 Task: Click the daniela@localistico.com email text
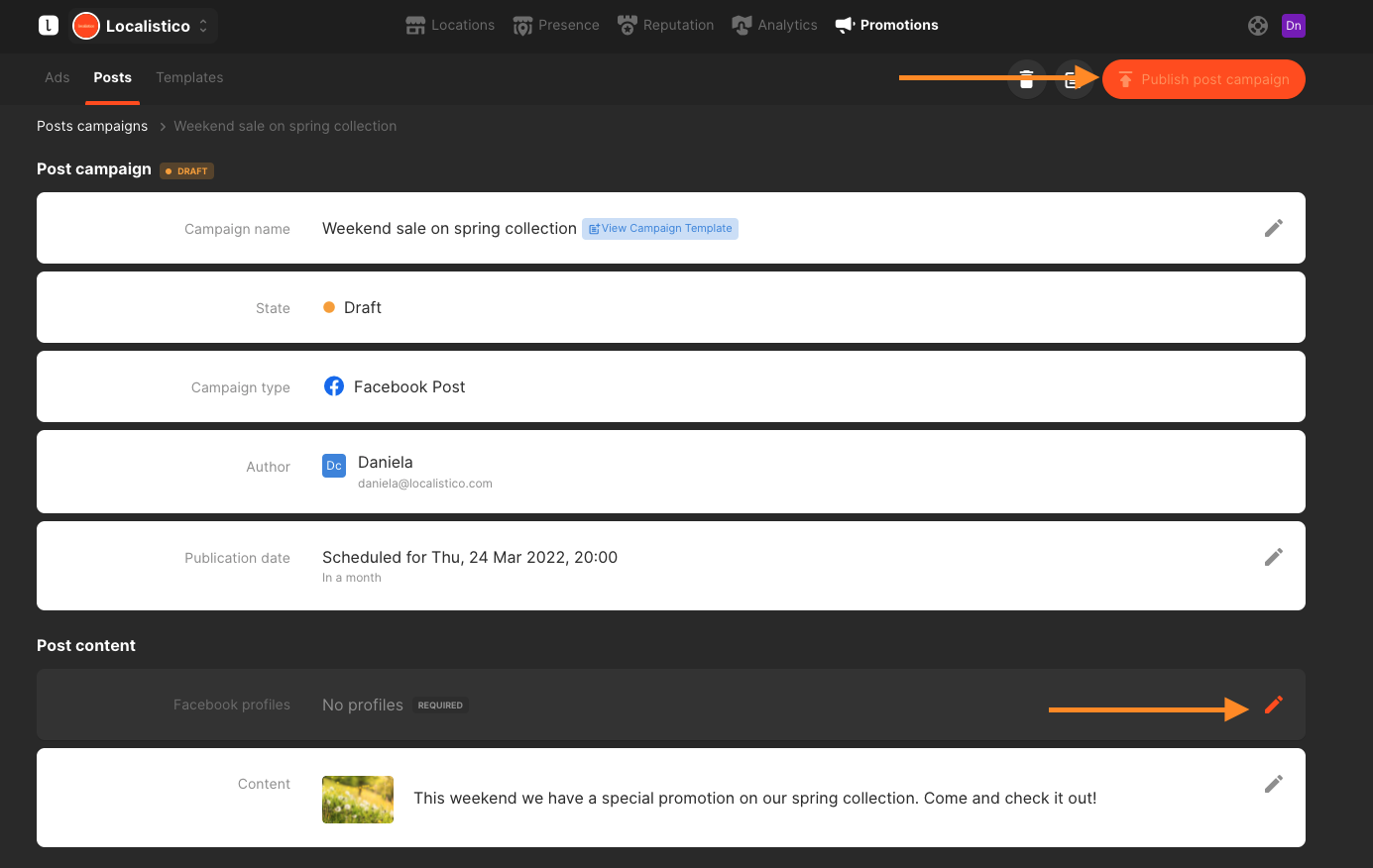(425, 484)
